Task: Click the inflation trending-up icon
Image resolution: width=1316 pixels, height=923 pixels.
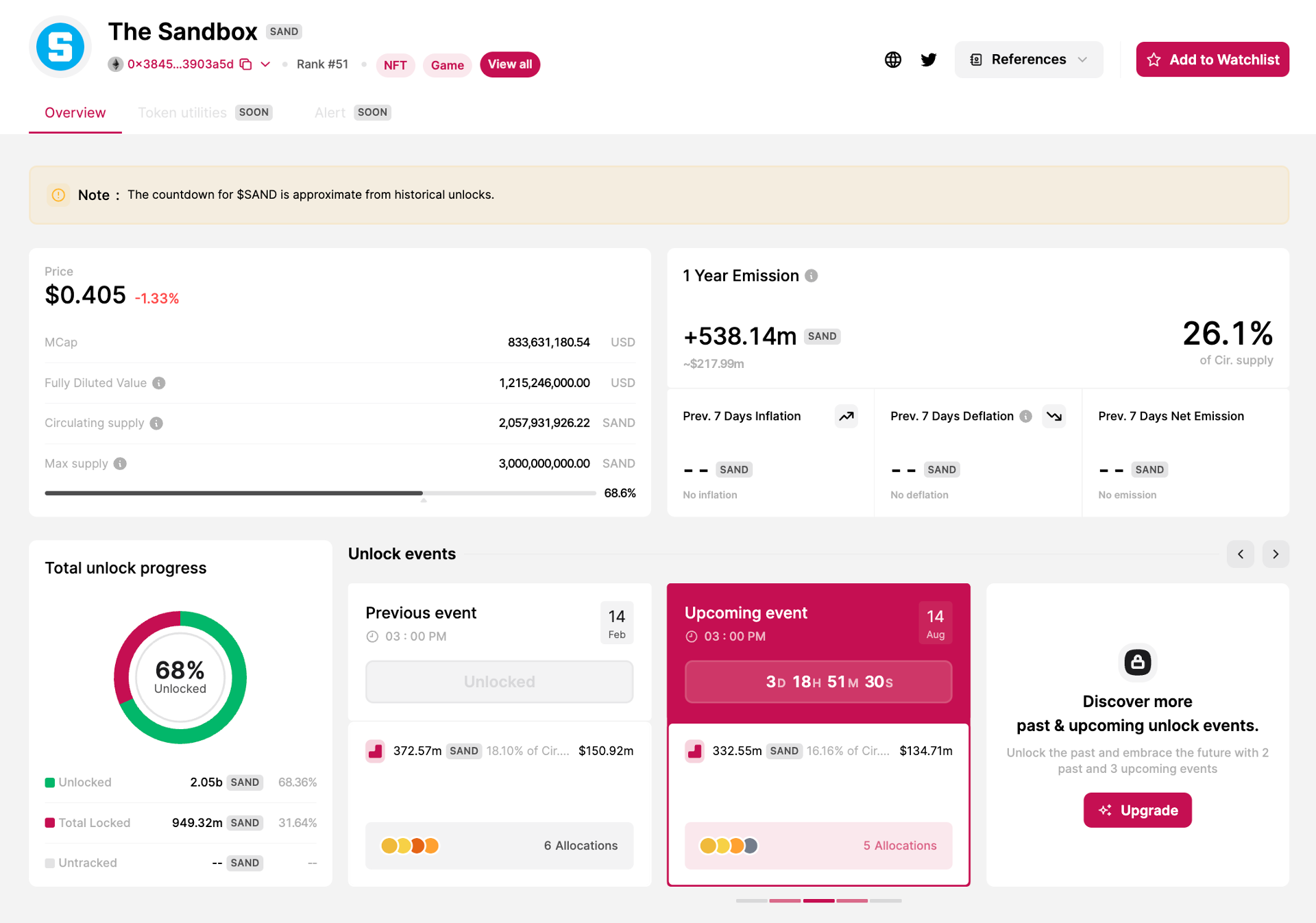Action: coord(846,416)
